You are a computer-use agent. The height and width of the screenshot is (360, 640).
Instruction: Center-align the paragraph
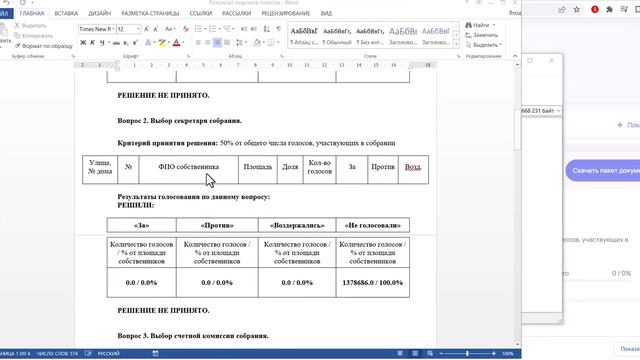tap(207, 42)
